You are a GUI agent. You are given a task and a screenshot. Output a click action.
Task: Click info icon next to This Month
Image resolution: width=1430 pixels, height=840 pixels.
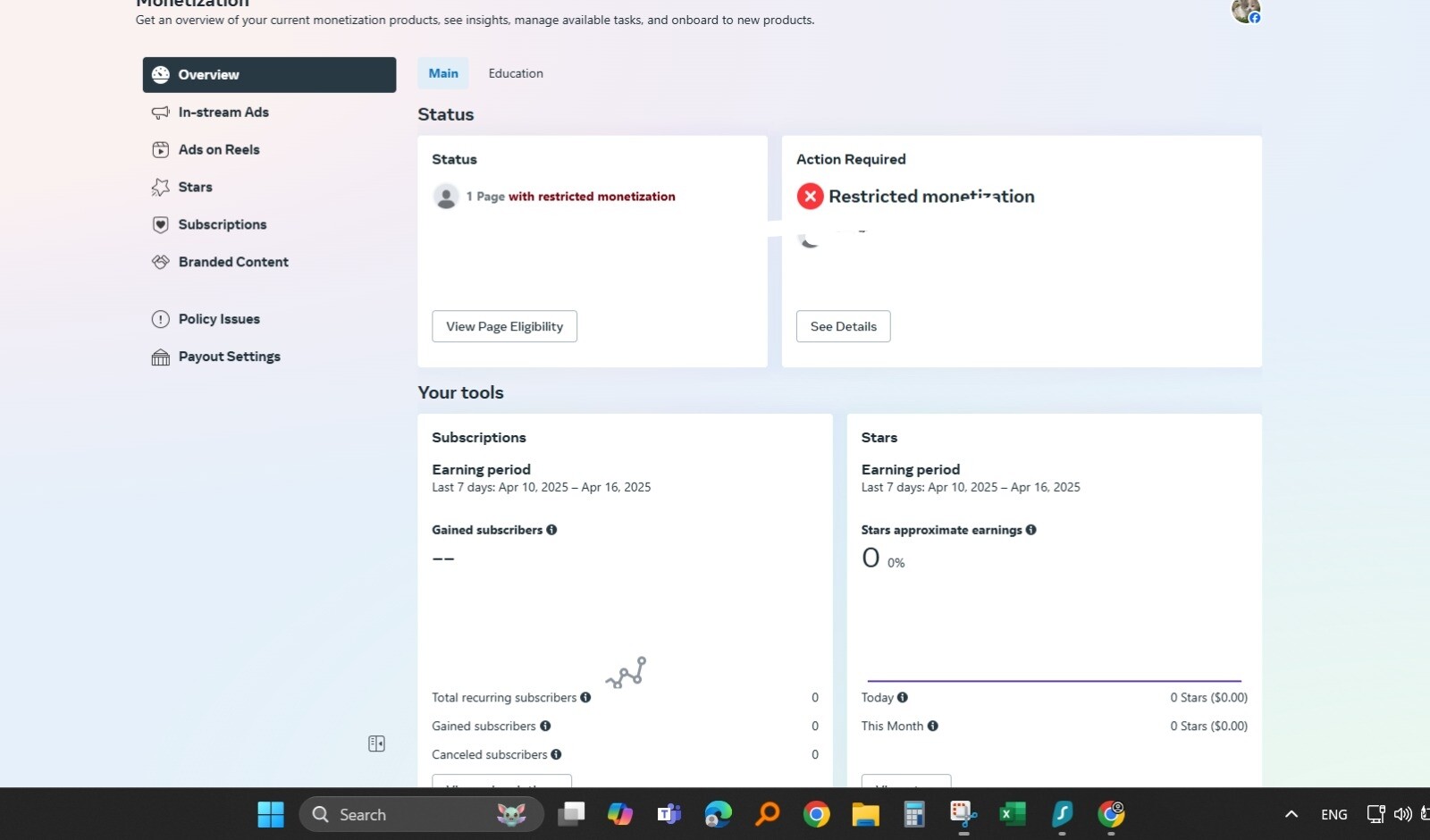[932, 727]
